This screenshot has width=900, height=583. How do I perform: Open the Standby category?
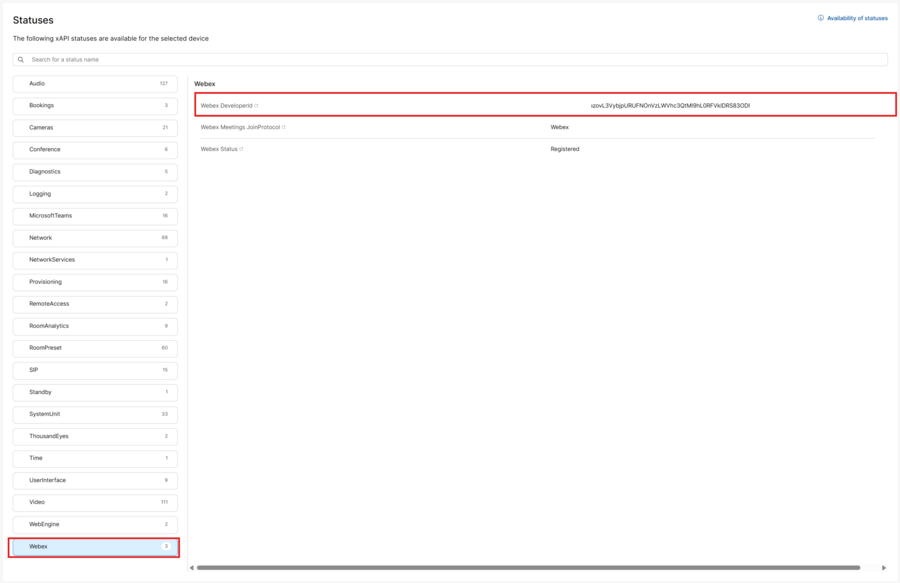coord(95,392)
